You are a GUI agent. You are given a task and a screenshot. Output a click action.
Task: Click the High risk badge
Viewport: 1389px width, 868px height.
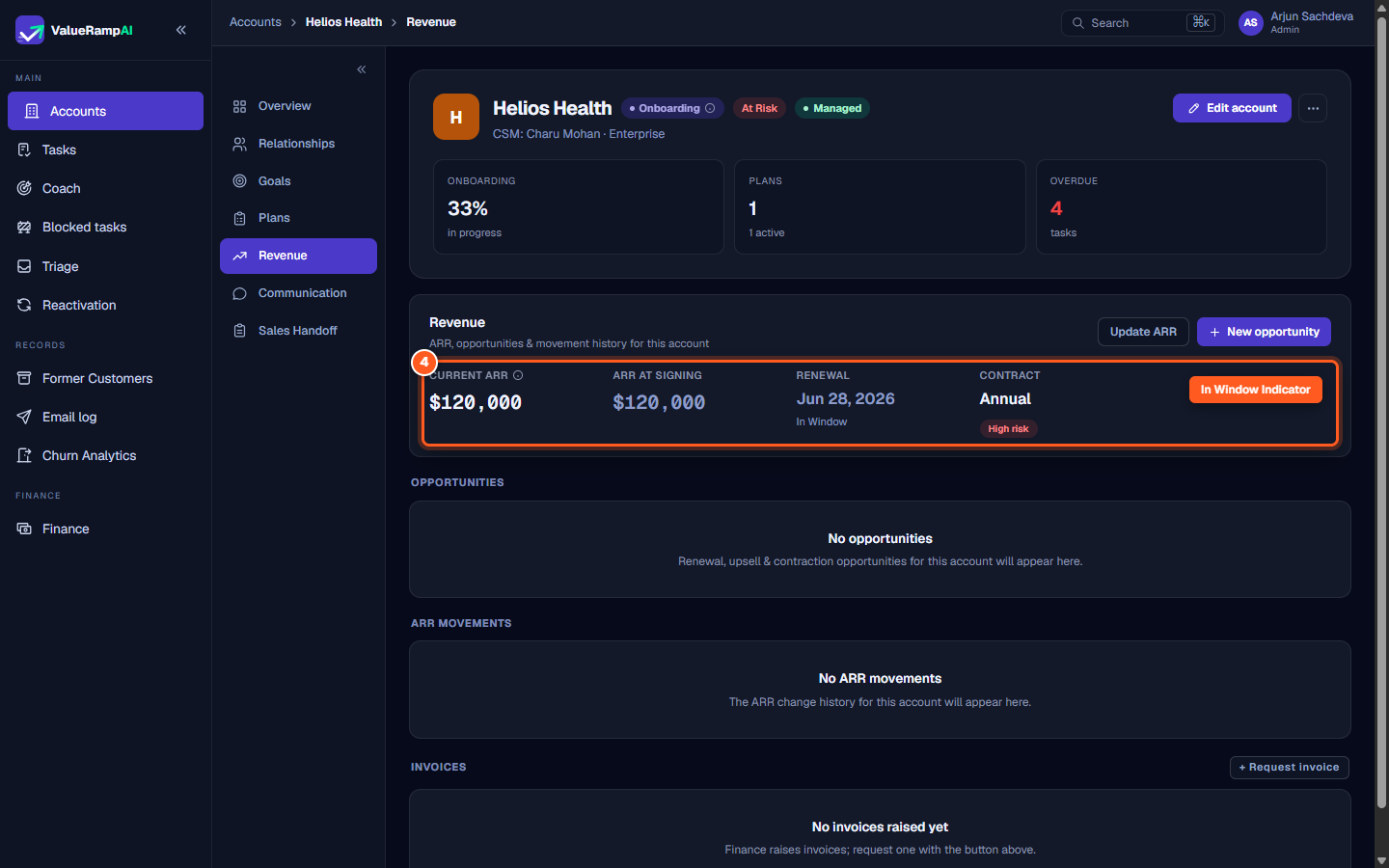[1008, 429]
